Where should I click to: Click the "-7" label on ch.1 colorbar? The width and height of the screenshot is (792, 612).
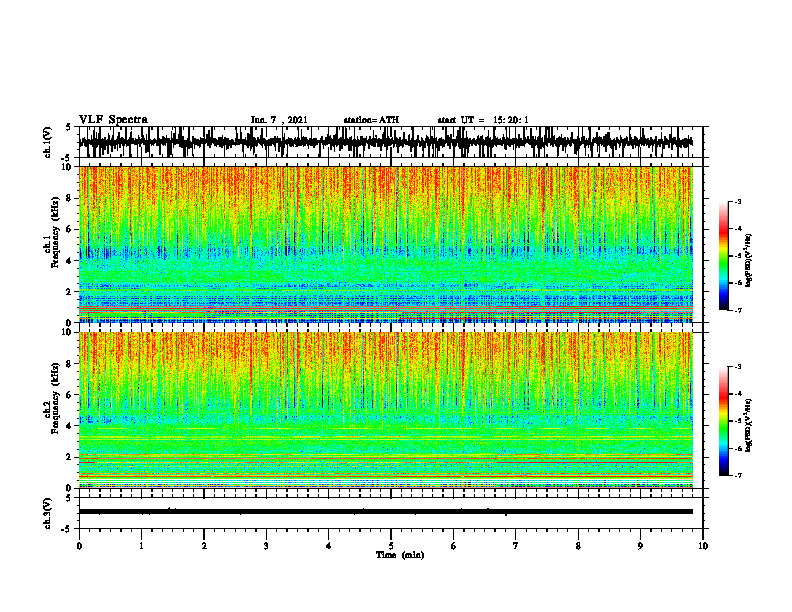coord(738,310)
